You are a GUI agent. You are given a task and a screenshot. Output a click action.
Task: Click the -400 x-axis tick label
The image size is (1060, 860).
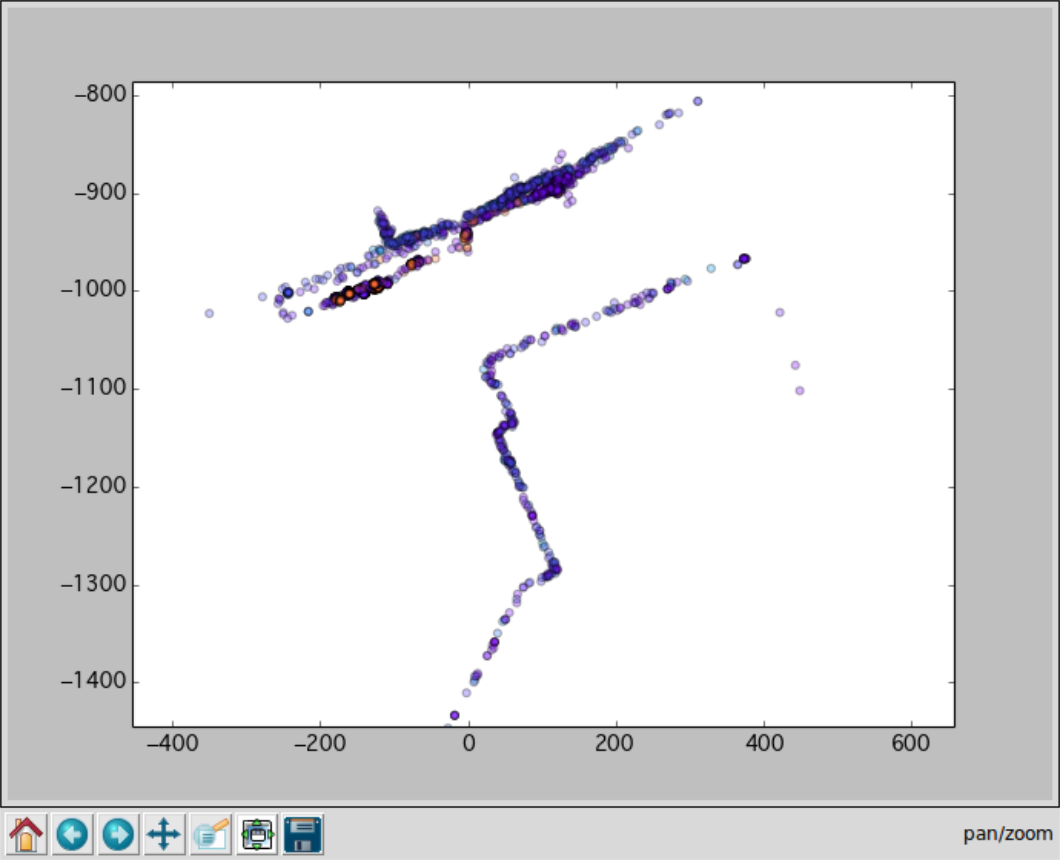tap(173, 746)
